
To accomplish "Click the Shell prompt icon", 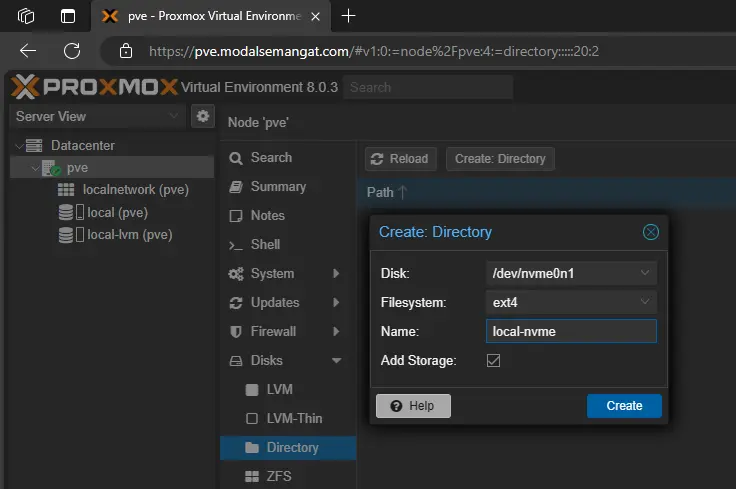I will [236, 245].
